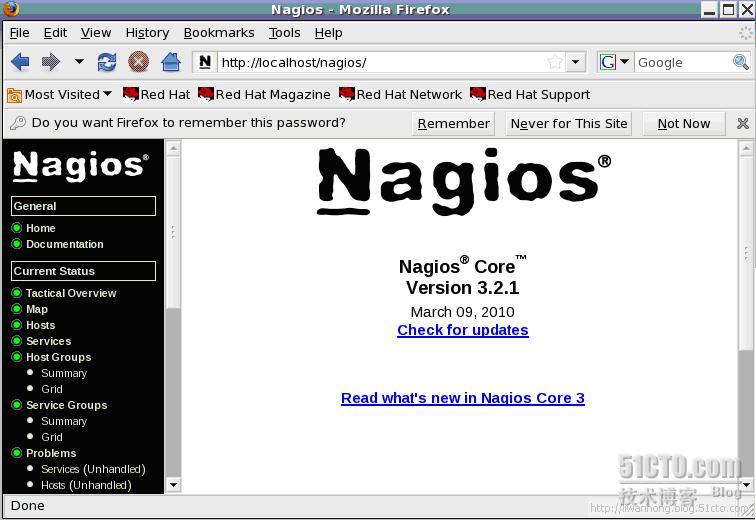Open the Services status page
The image size is (756, 520).
coord(49,341)
